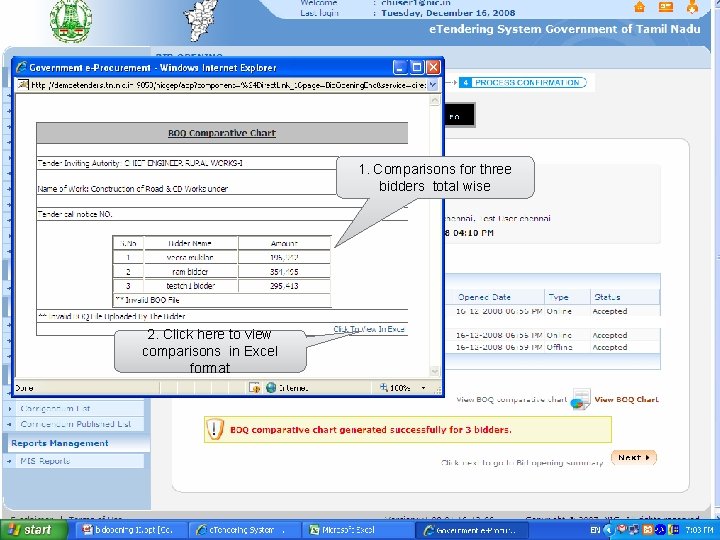Click the Opened Date column header
The image size is (720, 540).
(x=484, y=297)
